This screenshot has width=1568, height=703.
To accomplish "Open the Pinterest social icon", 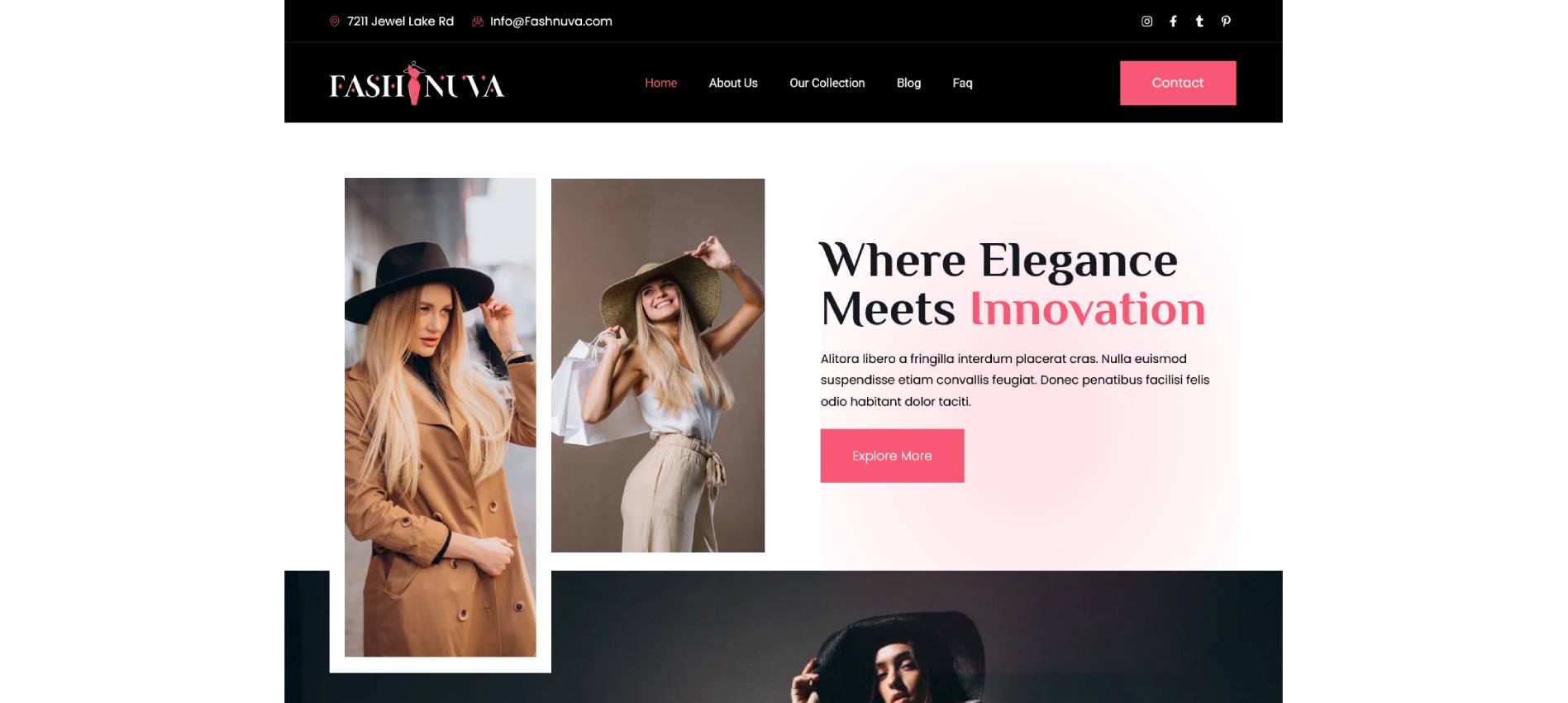I will pyautogui.click(x=1226, y=22).
